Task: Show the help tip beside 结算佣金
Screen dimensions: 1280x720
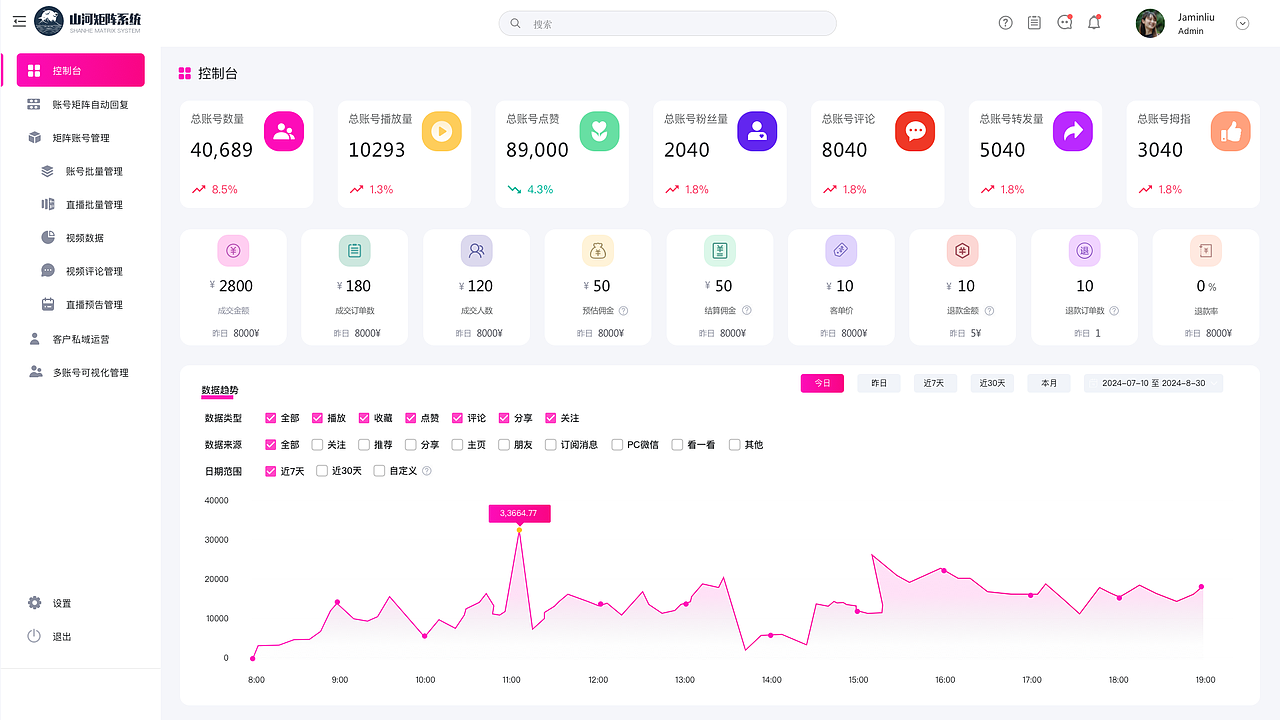Action: click(746, 311)
